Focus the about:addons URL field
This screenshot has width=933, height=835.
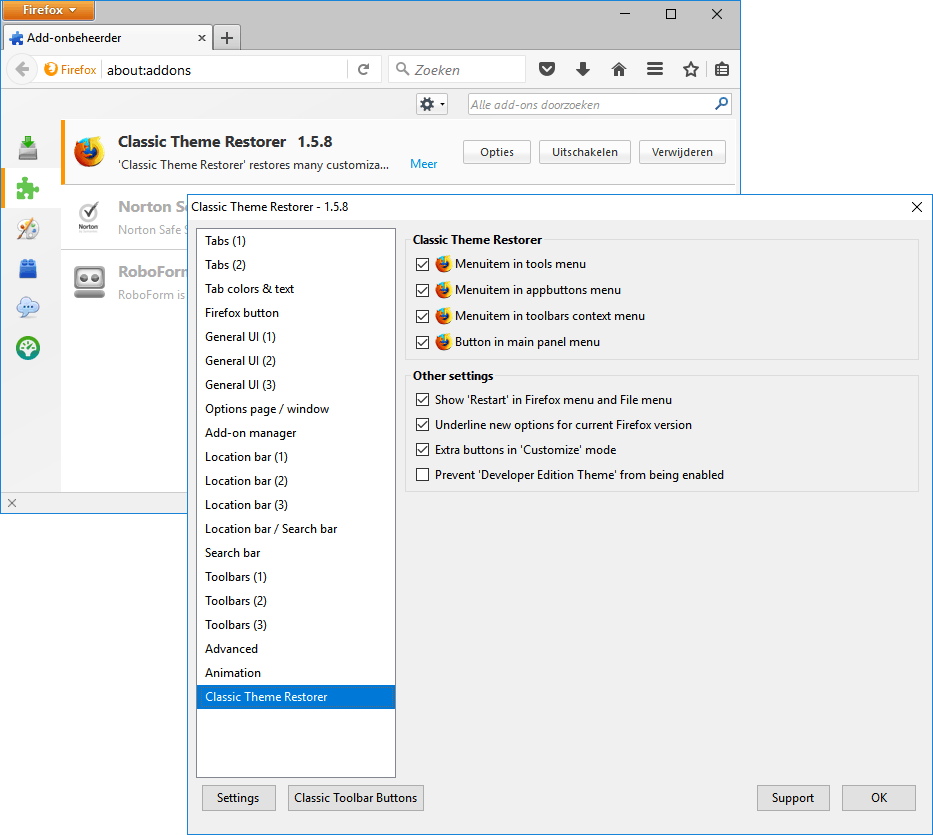tap(224, 70)
